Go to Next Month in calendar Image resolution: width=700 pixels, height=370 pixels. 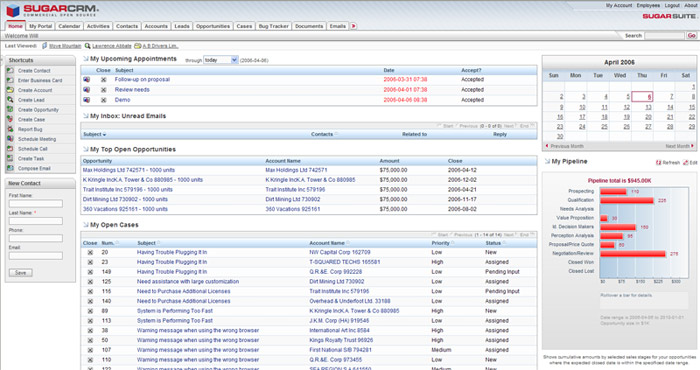[x=679, y=146]
